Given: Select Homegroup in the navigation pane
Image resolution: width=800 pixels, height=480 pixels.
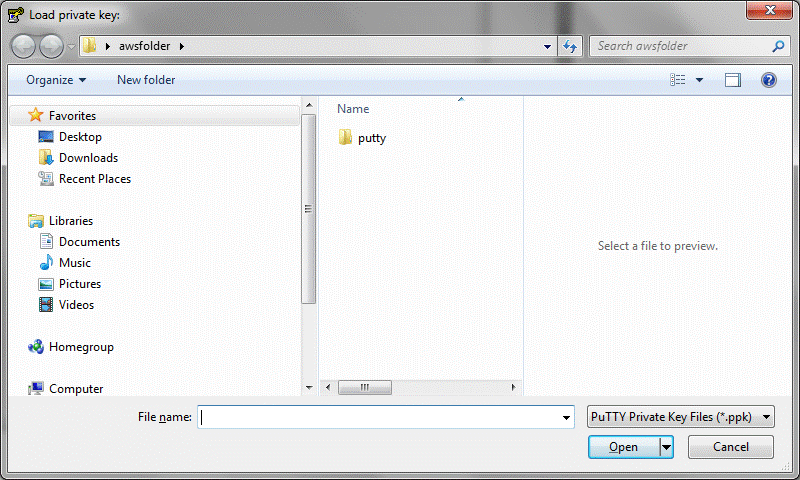Looking at the screenshot, I should click(81, 347).
